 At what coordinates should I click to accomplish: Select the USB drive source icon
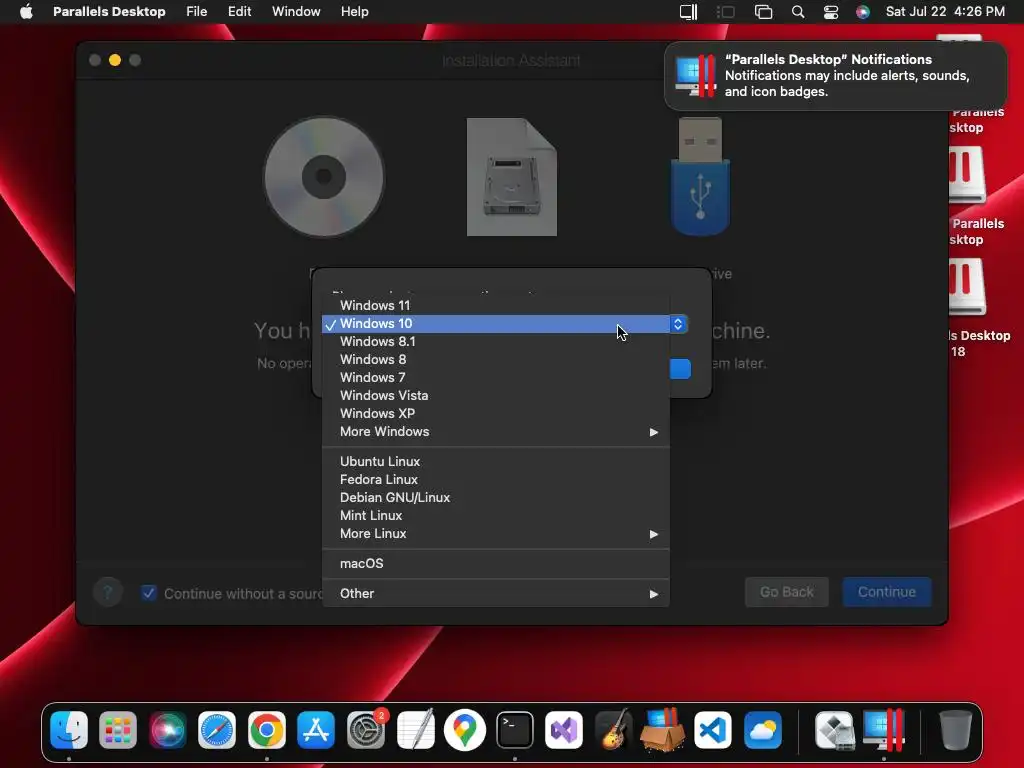[x=700, y=176]
